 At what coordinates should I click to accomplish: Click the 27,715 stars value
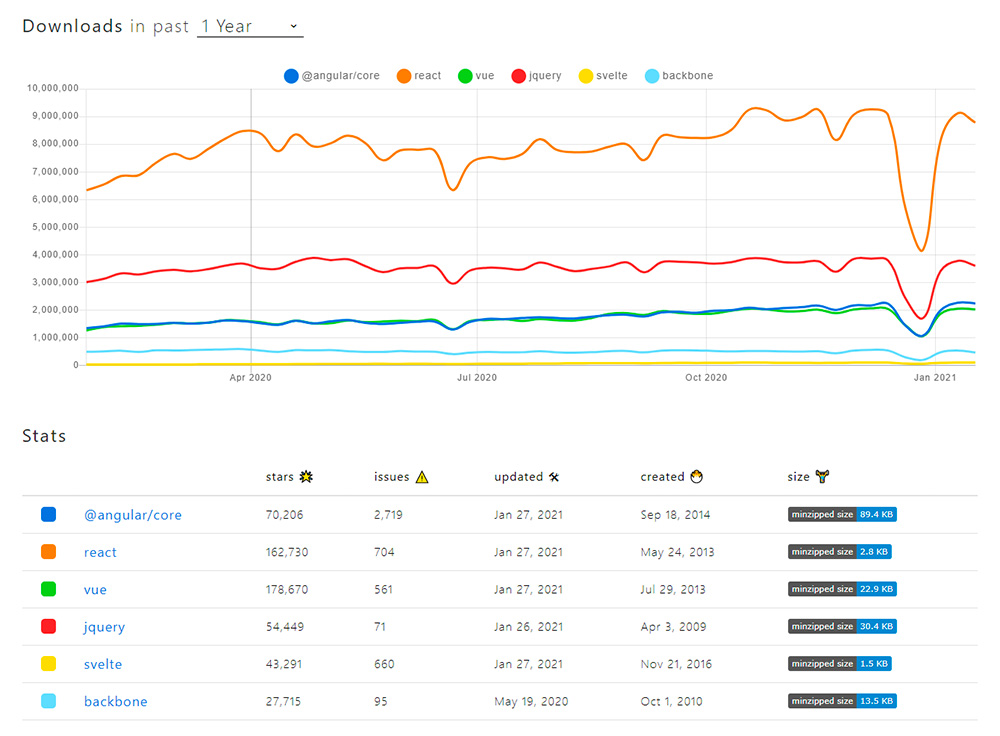(x=283, y=702)
